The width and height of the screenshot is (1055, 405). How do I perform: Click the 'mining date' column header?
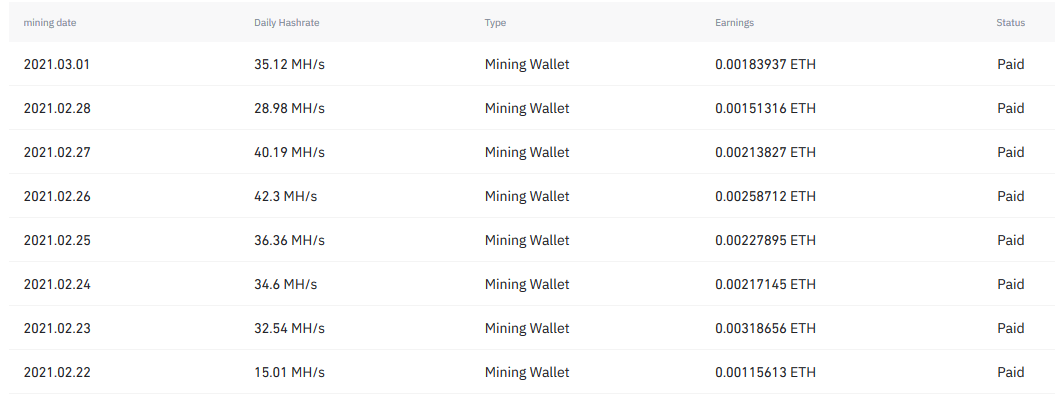[50, 23]
